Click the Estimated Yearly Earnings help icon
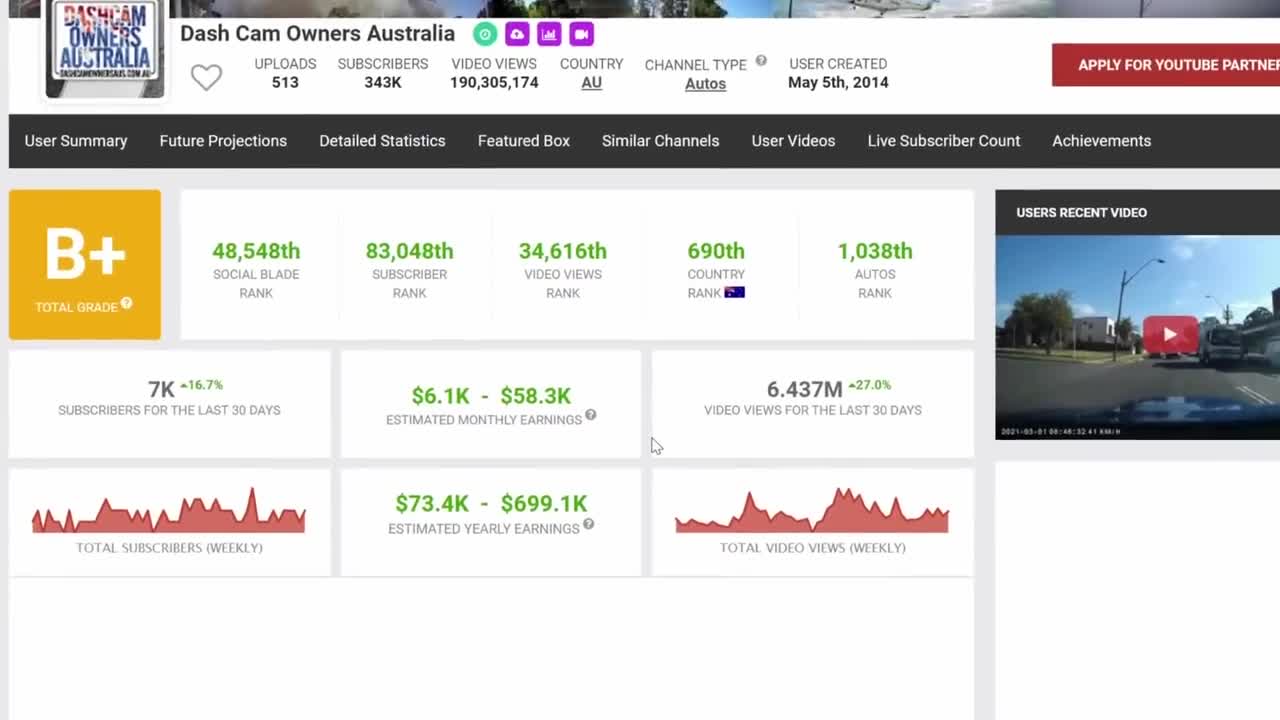Screen dimensions: 1280x720 pos(589,524)
